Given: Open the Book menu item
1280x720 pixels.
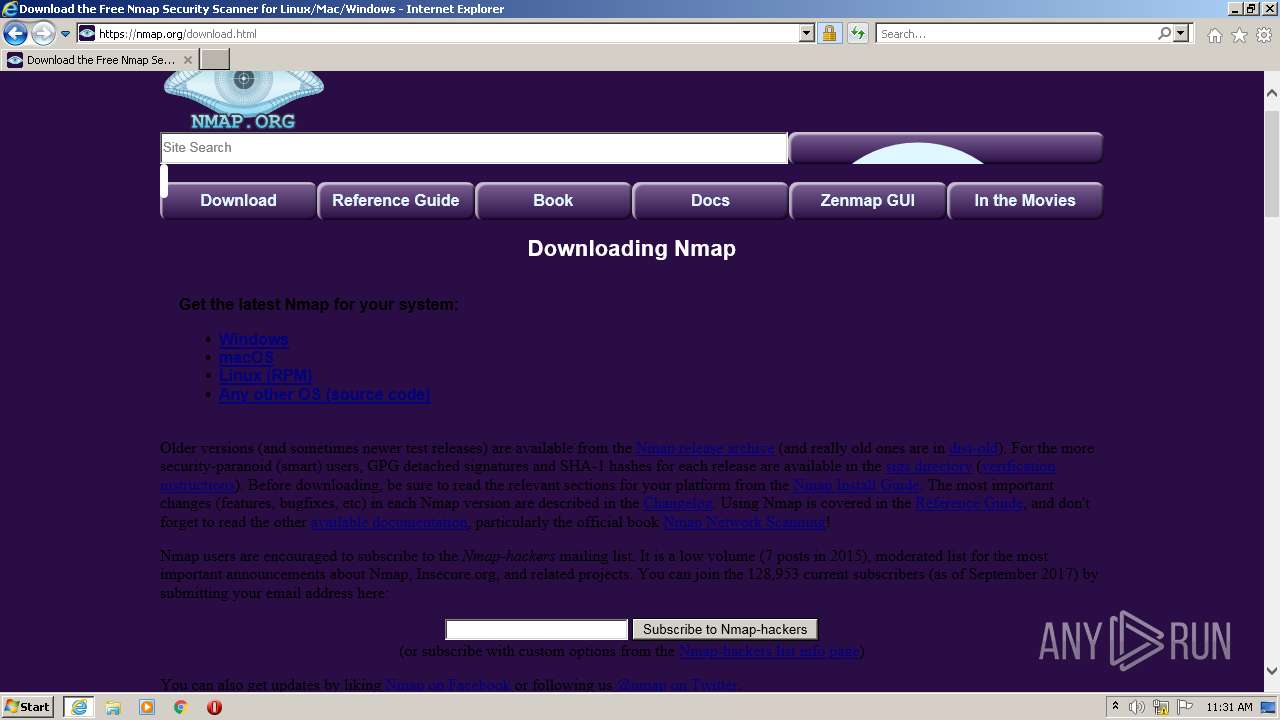Looking at the screenshot, I should tap(553, 200).
